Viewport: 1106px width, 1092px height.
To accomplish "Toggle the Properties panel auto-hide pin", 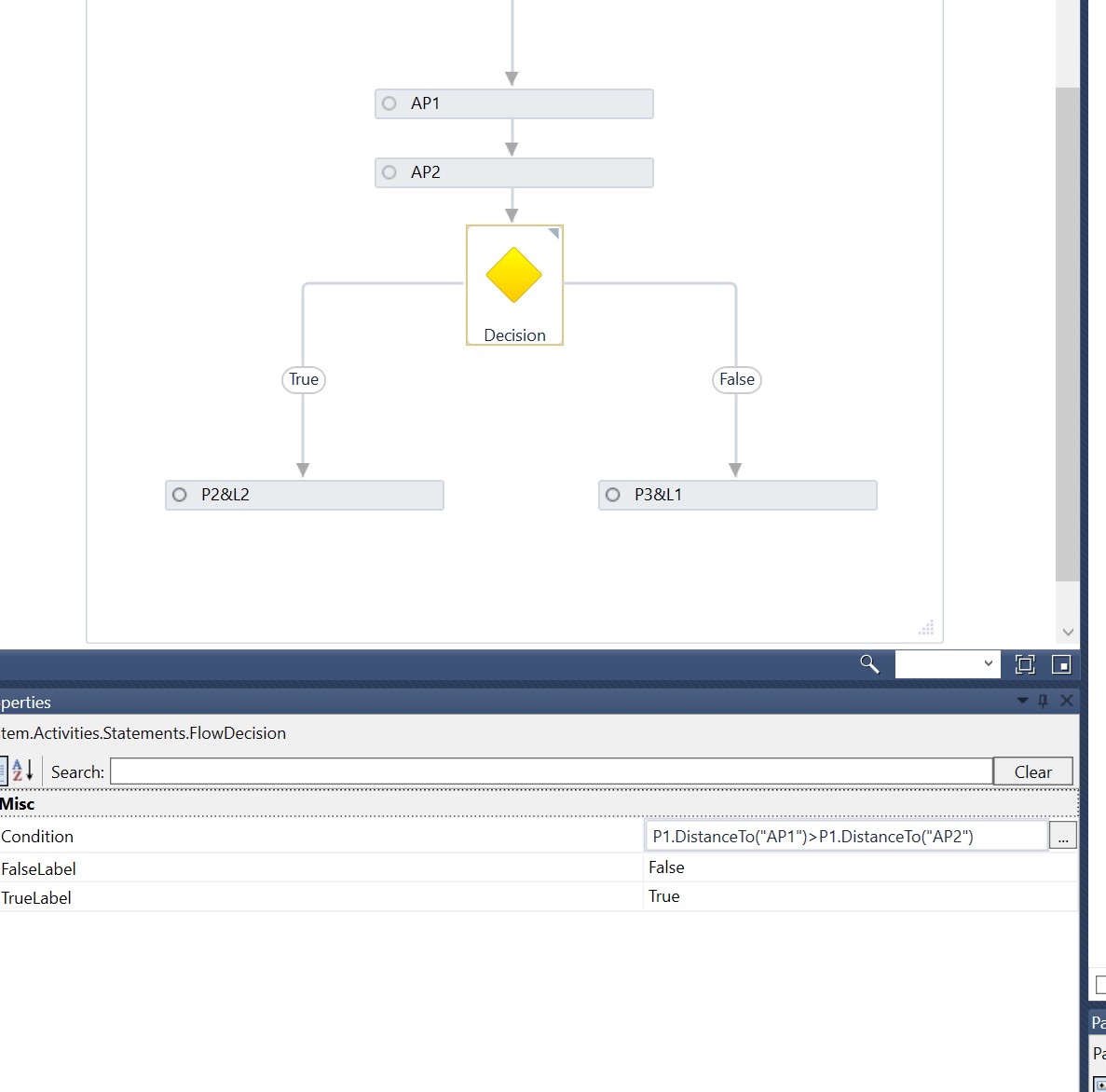I will pyautogui.click(x=1044, y=701).
